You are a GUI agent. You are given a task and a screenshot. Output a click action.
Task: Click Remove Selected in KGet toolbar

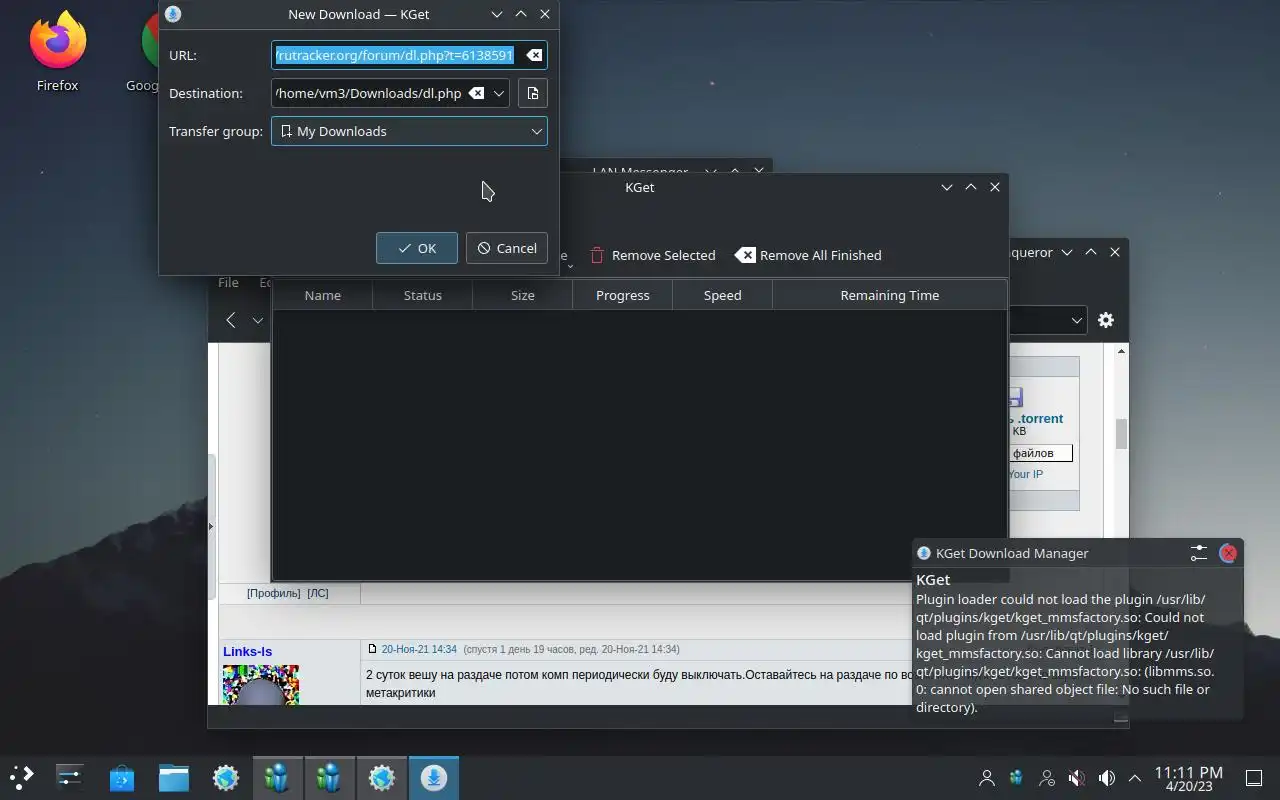(x=652, y=255)
